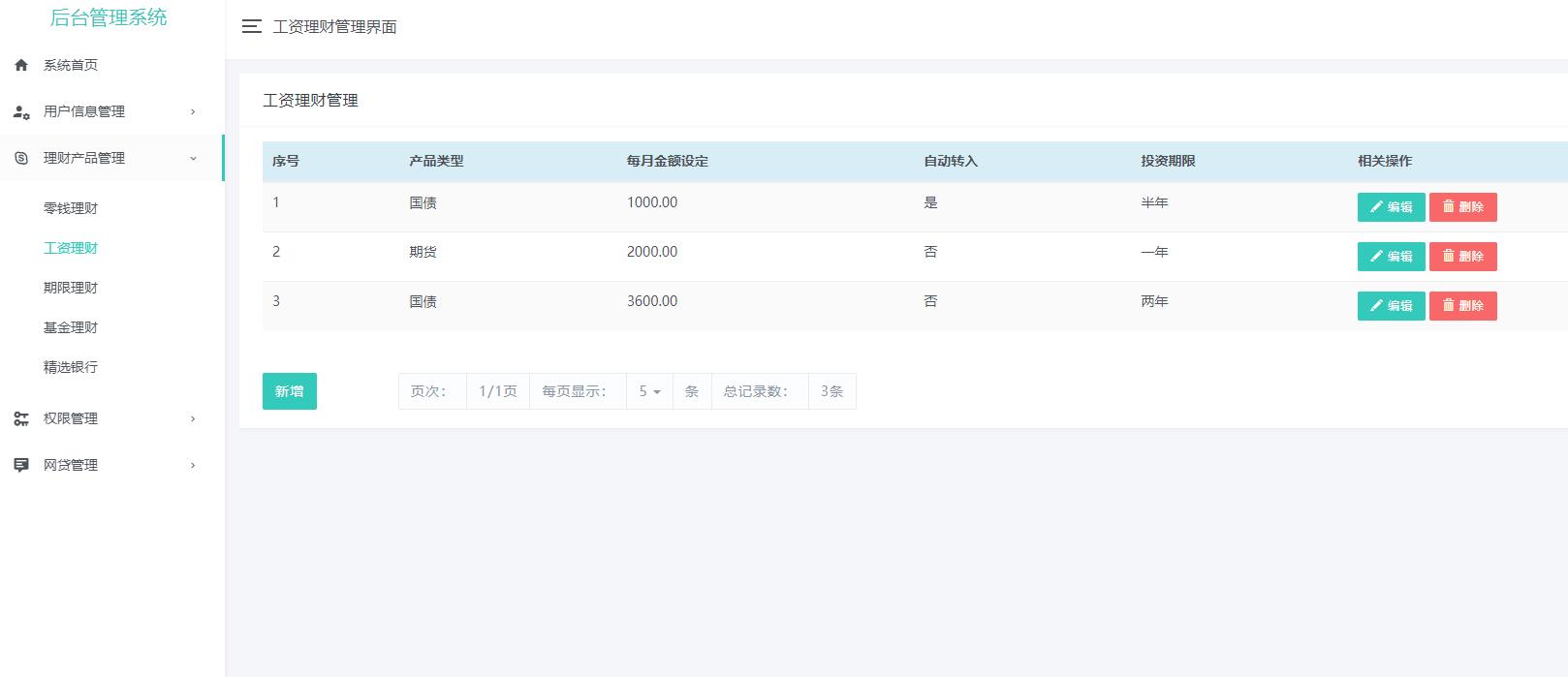
Task: Click the 一年 term cell
Action: [1154, 252]
